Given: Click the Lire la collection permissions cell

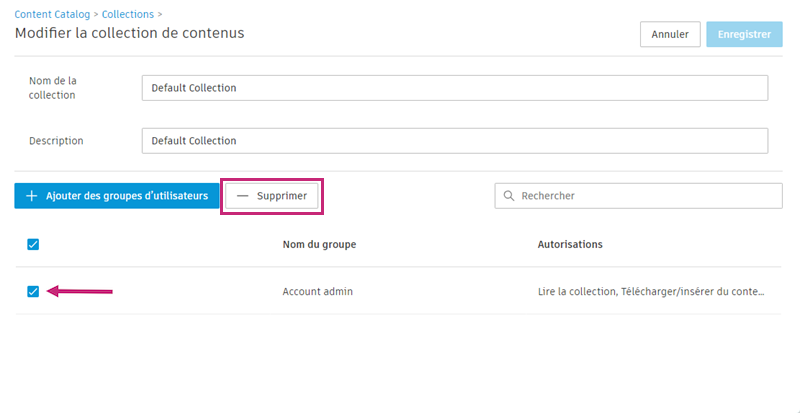Looking at the screenshot, I should click(x=652, y=292).
